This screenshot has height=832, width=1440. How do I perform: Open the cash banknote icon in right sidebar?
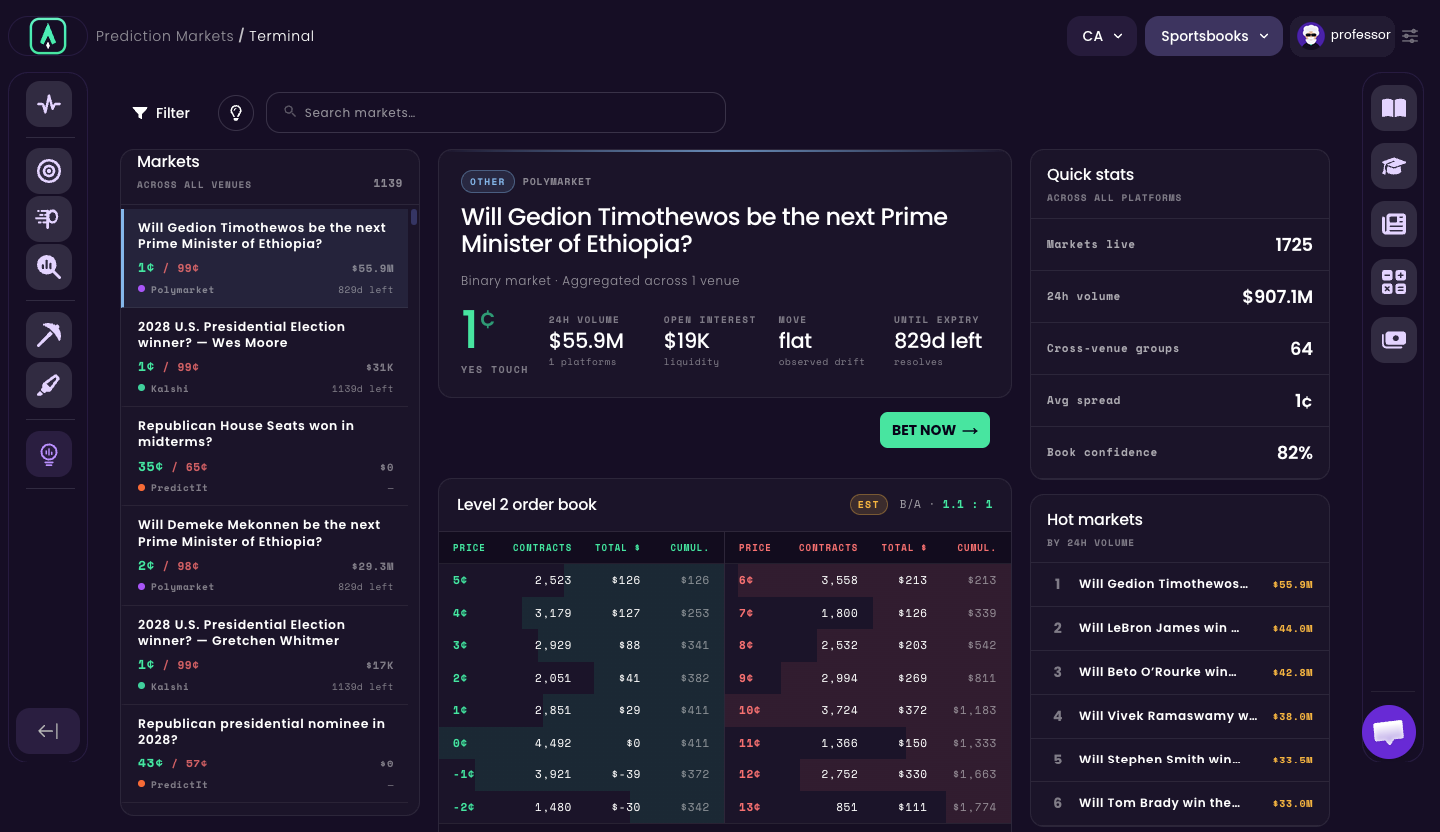(1394, 340)
